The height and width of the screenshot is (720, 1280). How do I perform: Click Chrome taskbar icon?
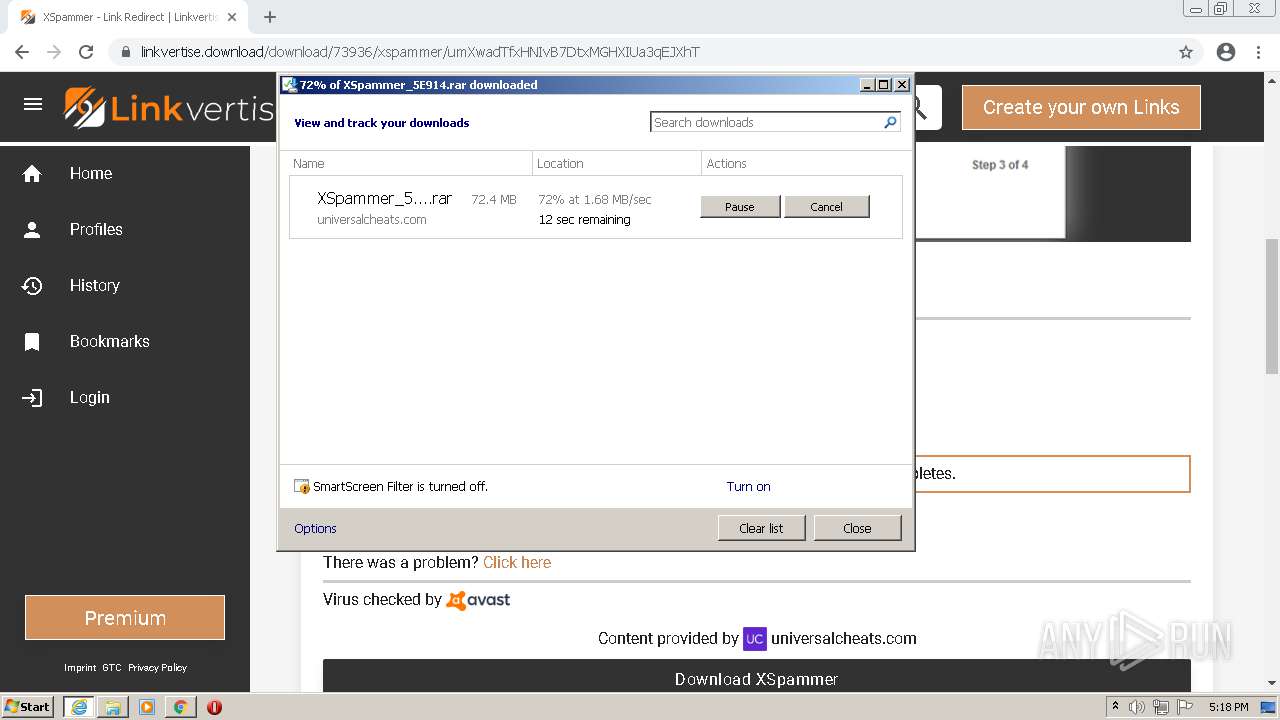coord(180,706)
